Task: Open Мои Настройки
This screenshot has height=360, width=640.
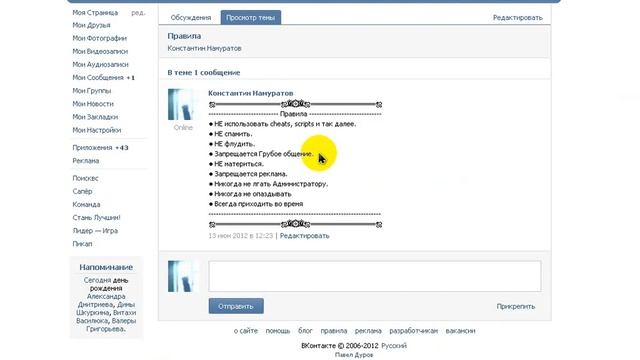Action: pos(97,130)
